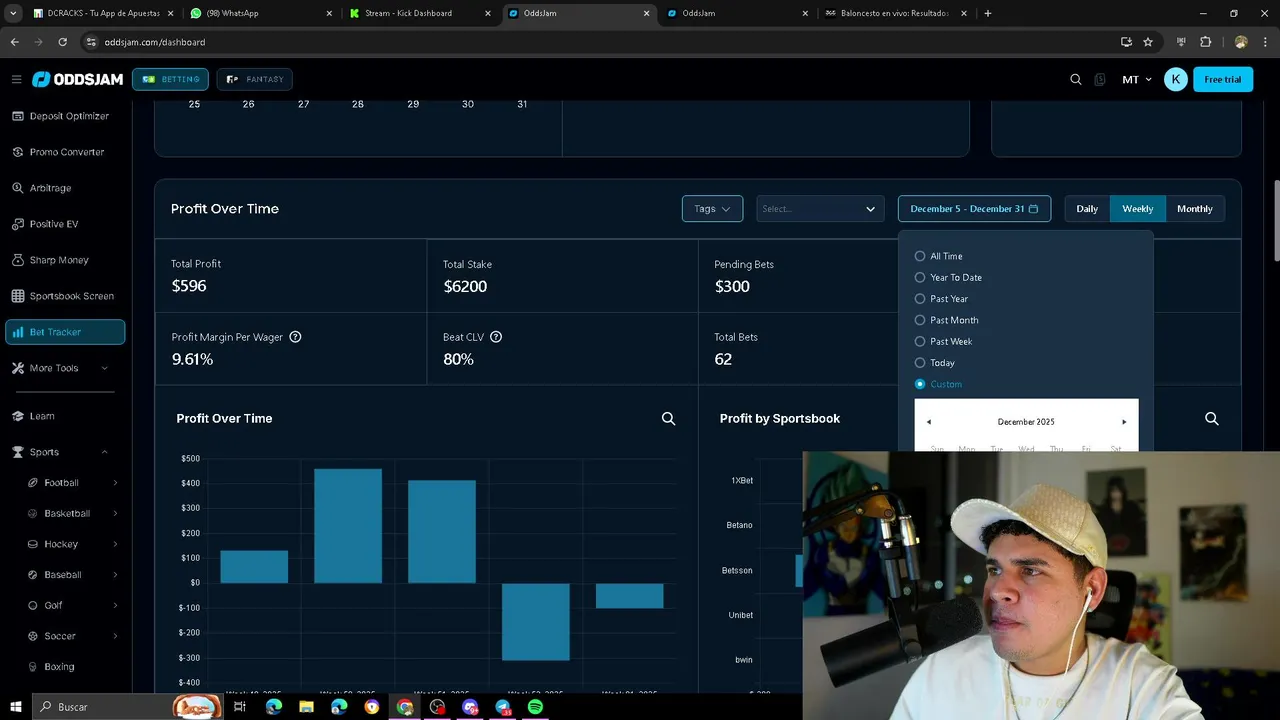Image resolution: width=1280 pixels, height=720 pixels.
Task: Click Profit Margin Per Wager help icon
Action: click(295, 337)
